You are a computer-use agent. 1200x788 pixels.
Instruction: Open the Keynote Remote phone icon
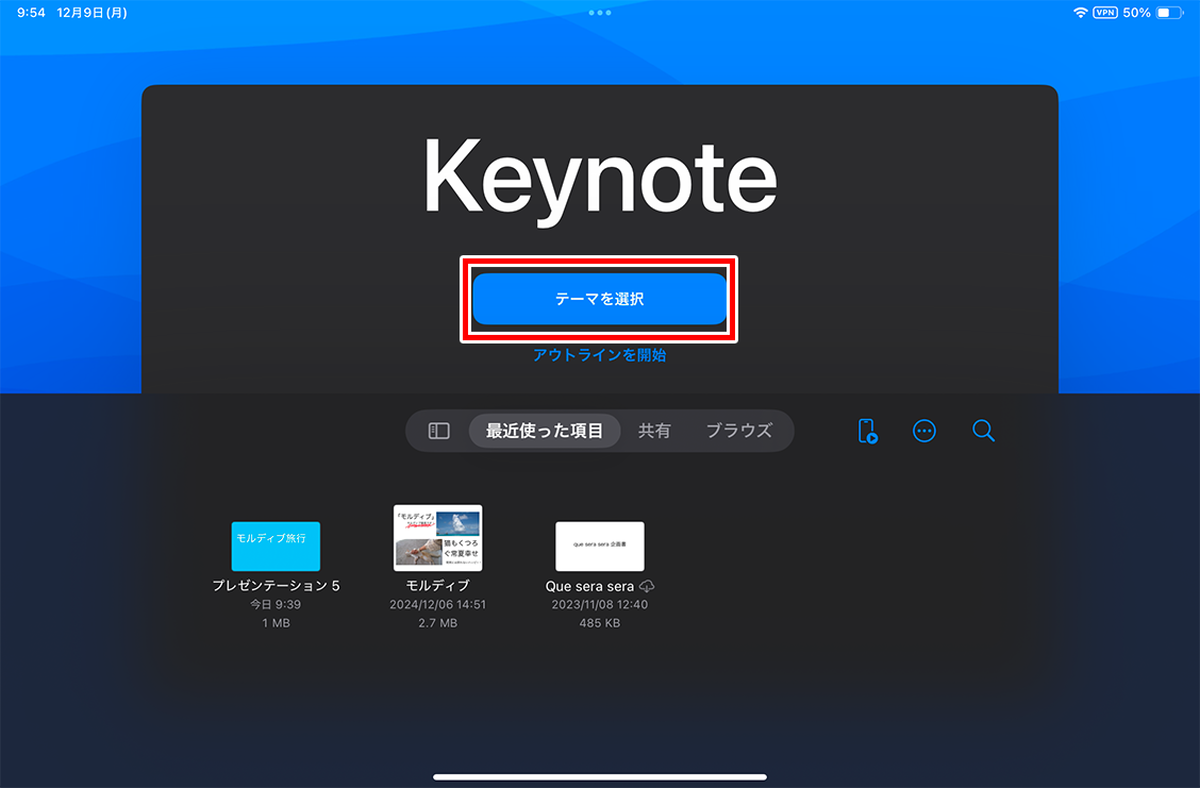(x=867, y=431)
